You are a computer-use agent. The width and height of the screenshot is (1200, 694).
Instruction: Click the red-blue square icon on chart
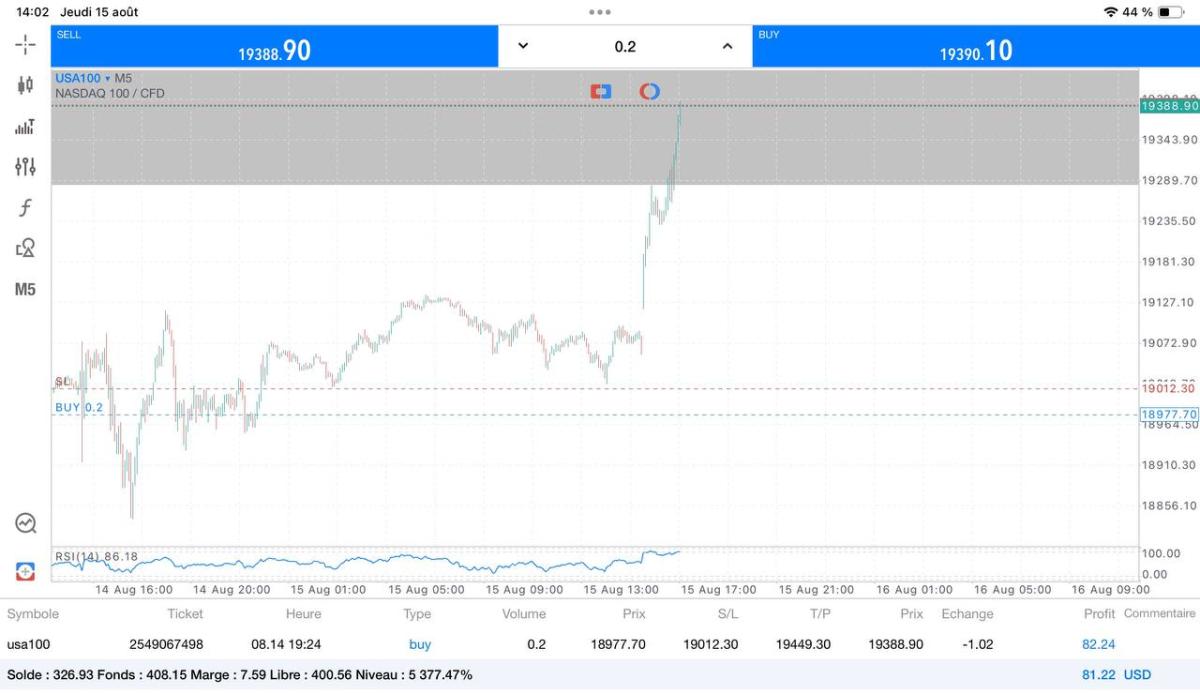pyautogui.click(x=600, y=91)
